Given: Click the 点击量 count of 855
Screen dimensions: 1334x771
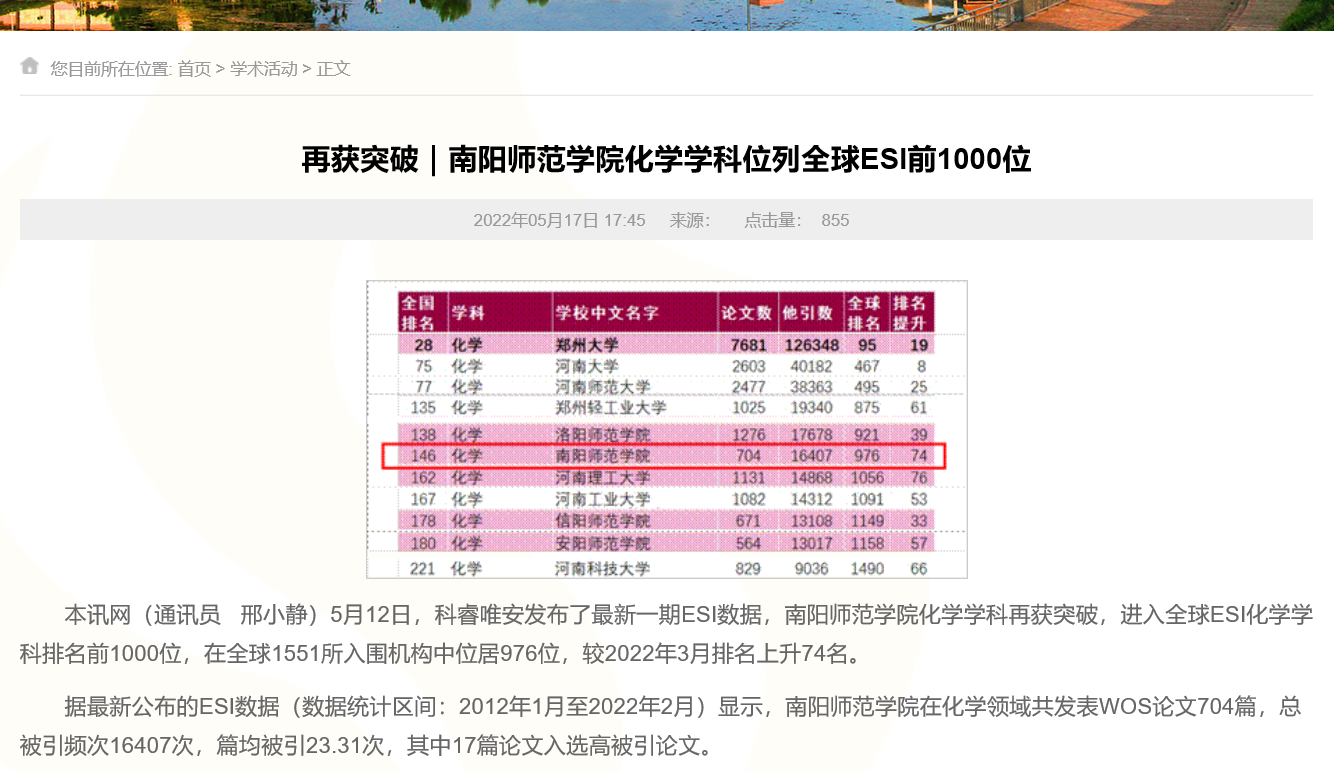Looking at the screenshot, I should pos(834,220).
